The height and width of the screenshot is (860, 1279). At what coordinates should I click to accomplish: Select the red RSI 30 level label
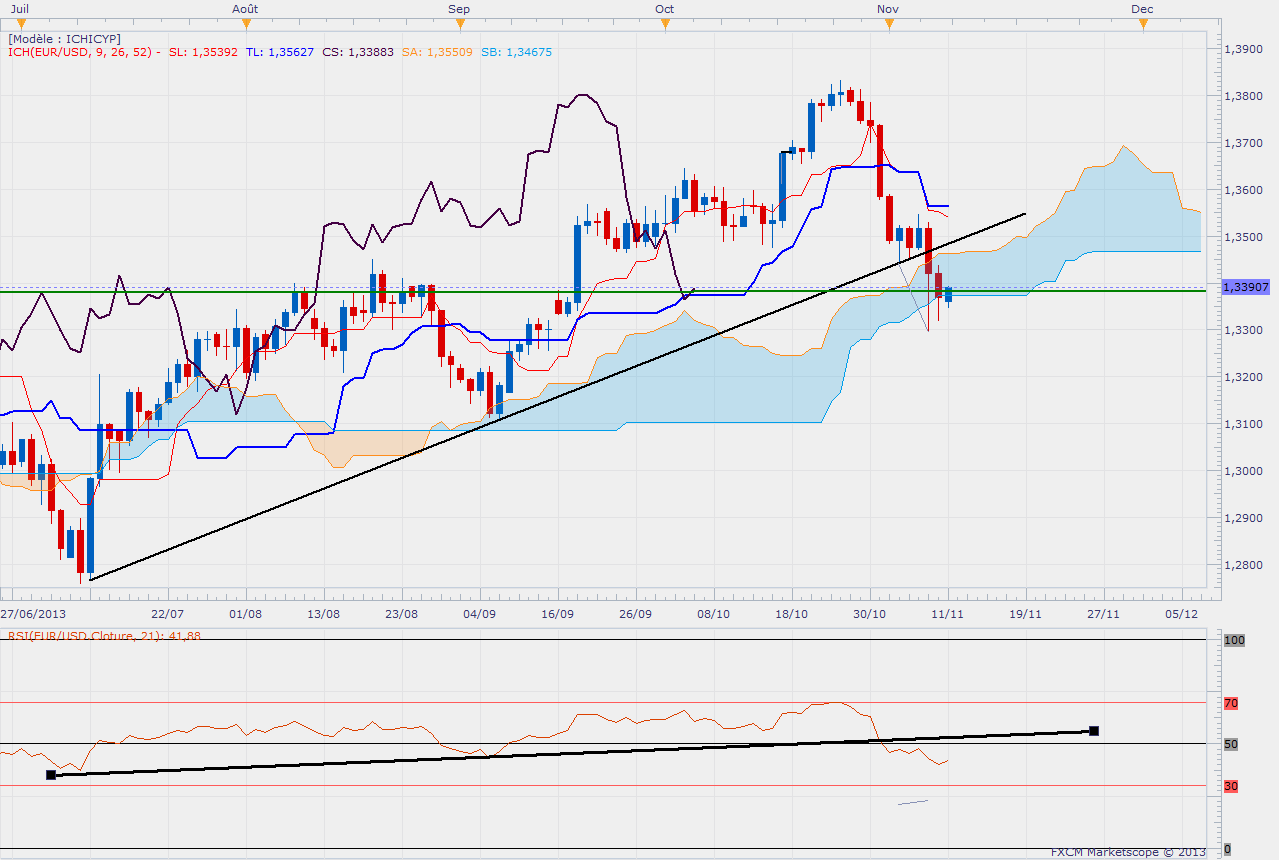click(1231, 786)
